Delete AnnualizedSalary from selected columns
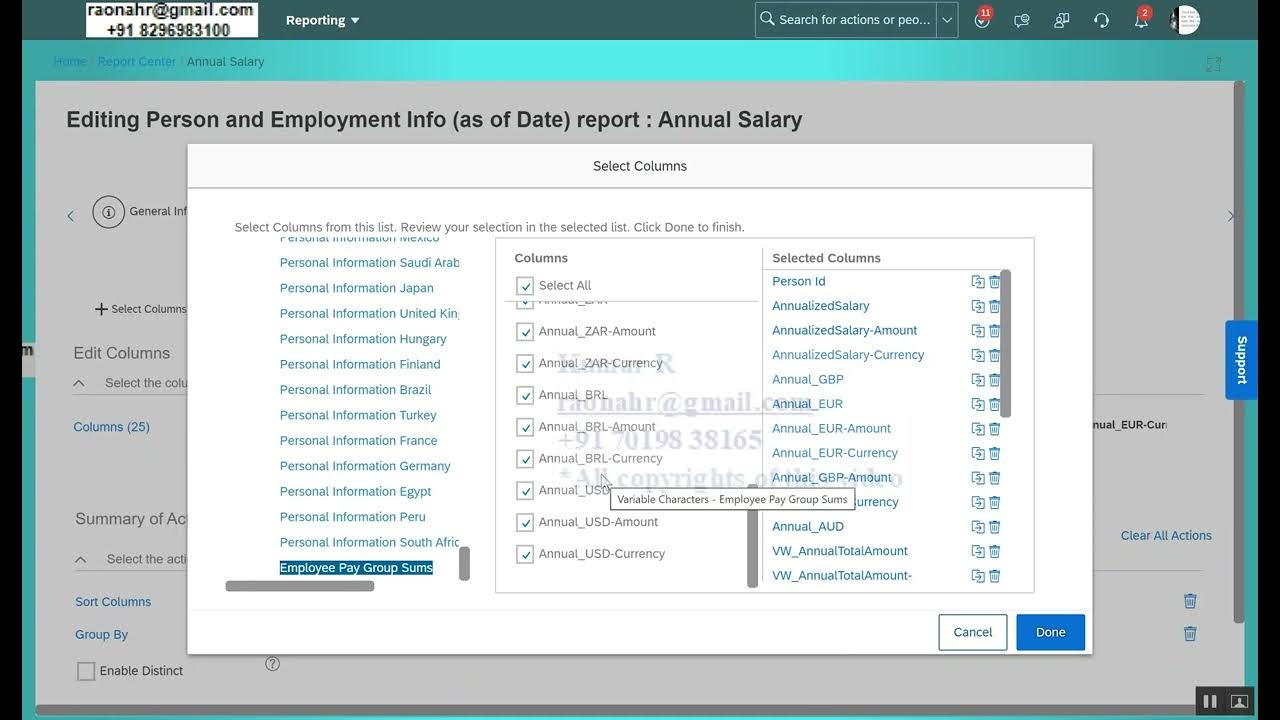This screenshot has height=720, width=1280. pos(995,306)
